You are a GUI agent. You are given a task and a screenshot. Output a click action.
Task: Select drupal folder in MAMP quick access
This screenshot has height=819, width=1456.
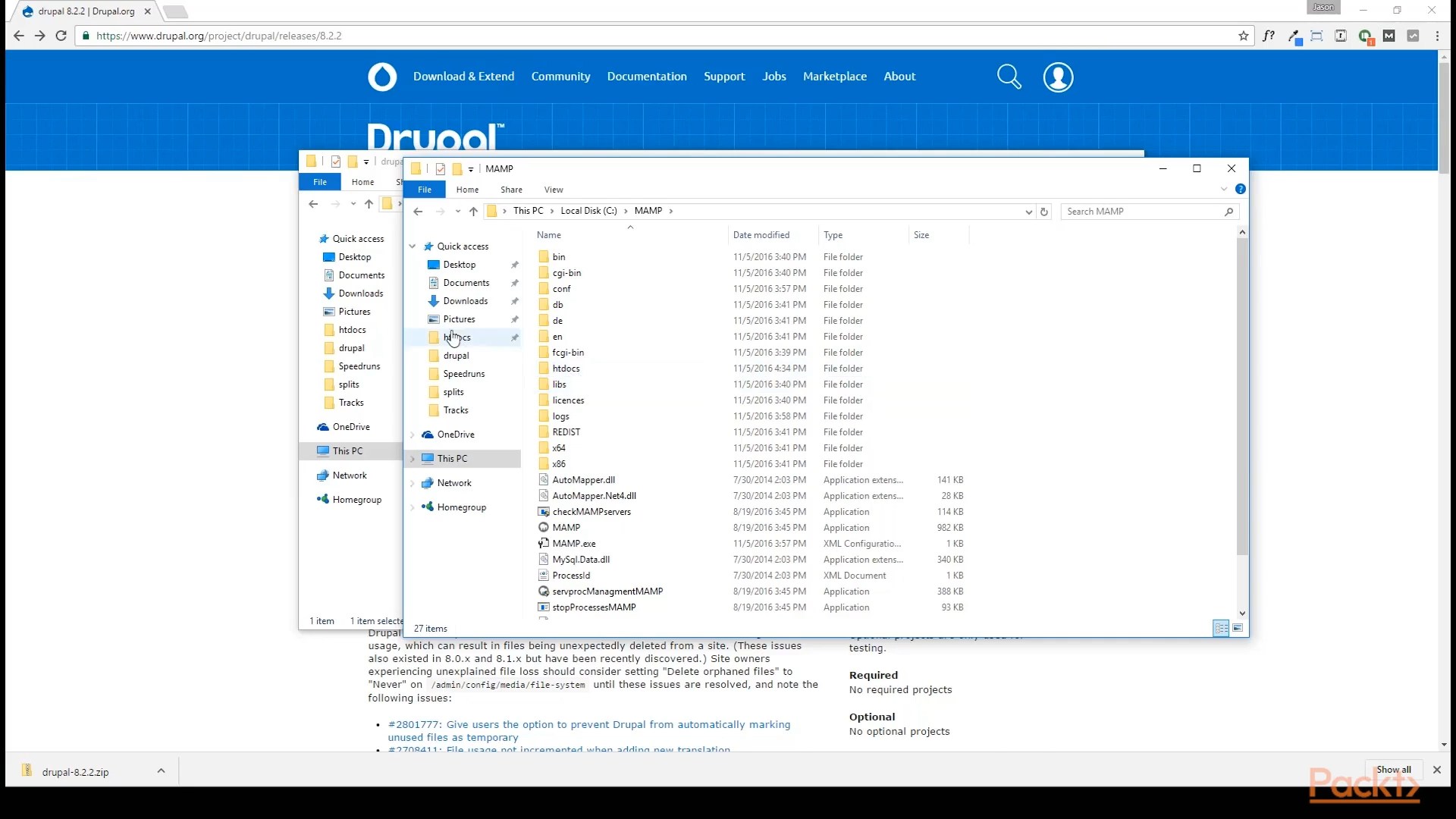456,356
